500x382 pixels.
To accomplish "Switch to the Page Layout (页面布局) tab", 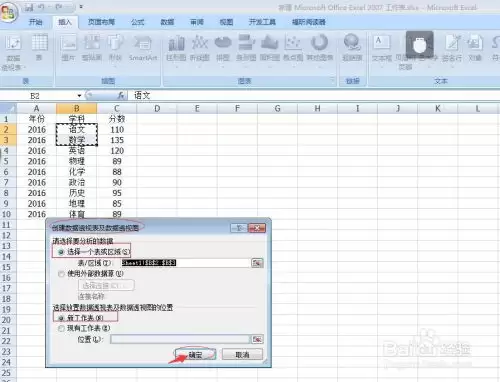I will [101, 22].
